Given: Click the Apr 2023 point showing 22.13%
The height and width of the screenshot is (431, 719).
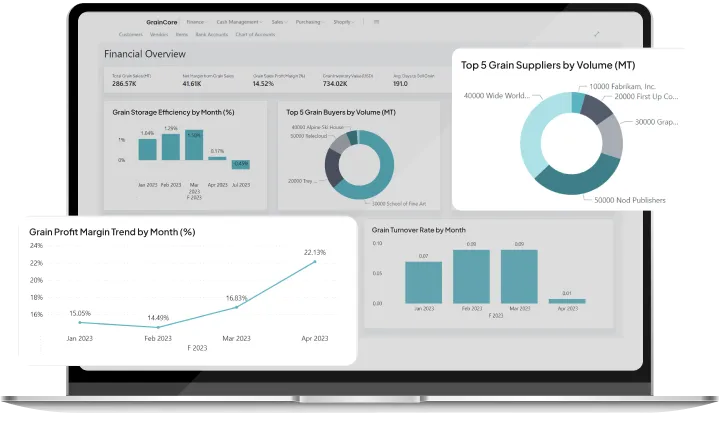Looking at the screenshot, I should click(x=315, y=261).
